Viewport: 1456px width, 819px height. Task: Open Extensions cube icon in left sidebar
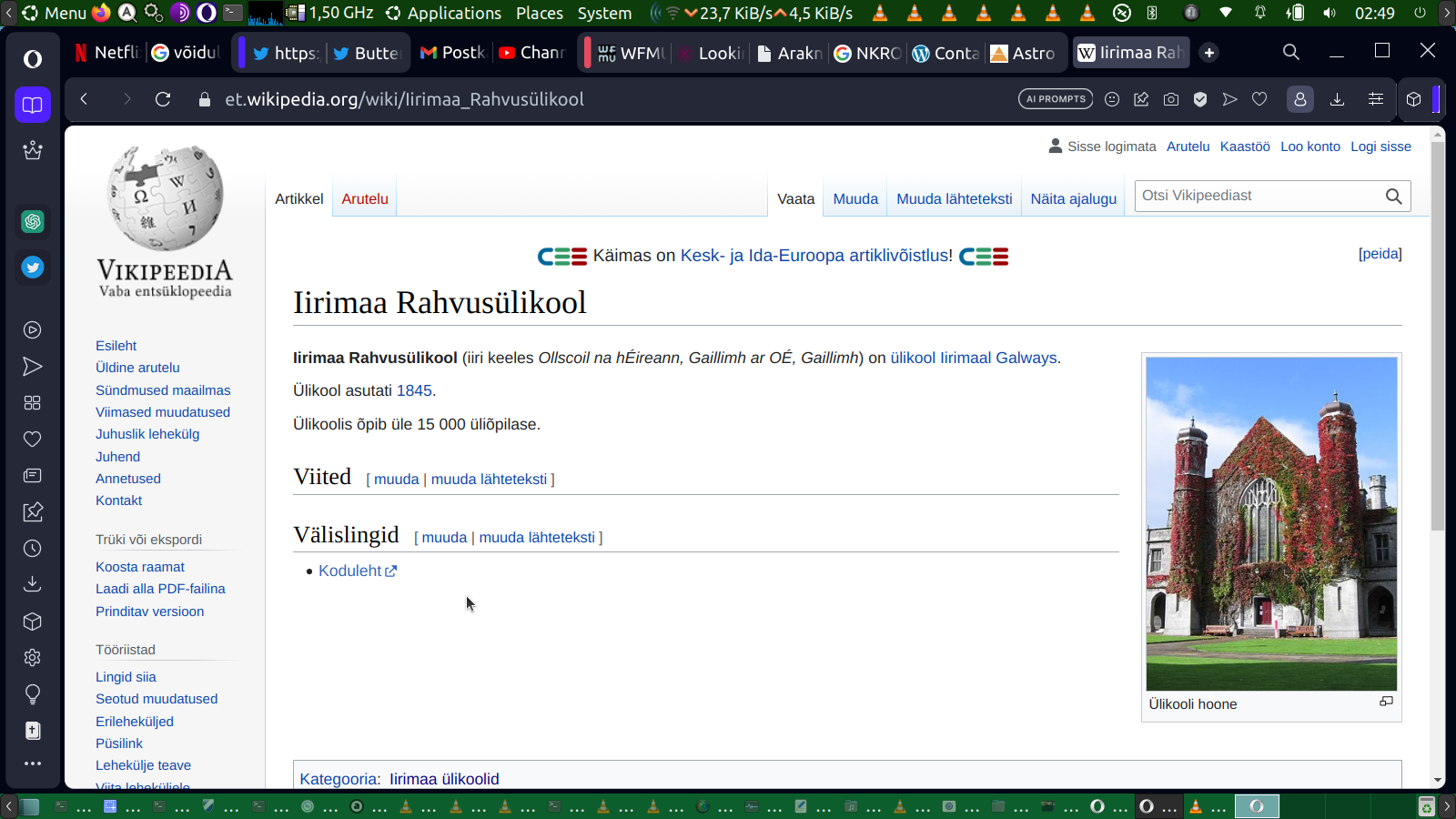point(33,622)
